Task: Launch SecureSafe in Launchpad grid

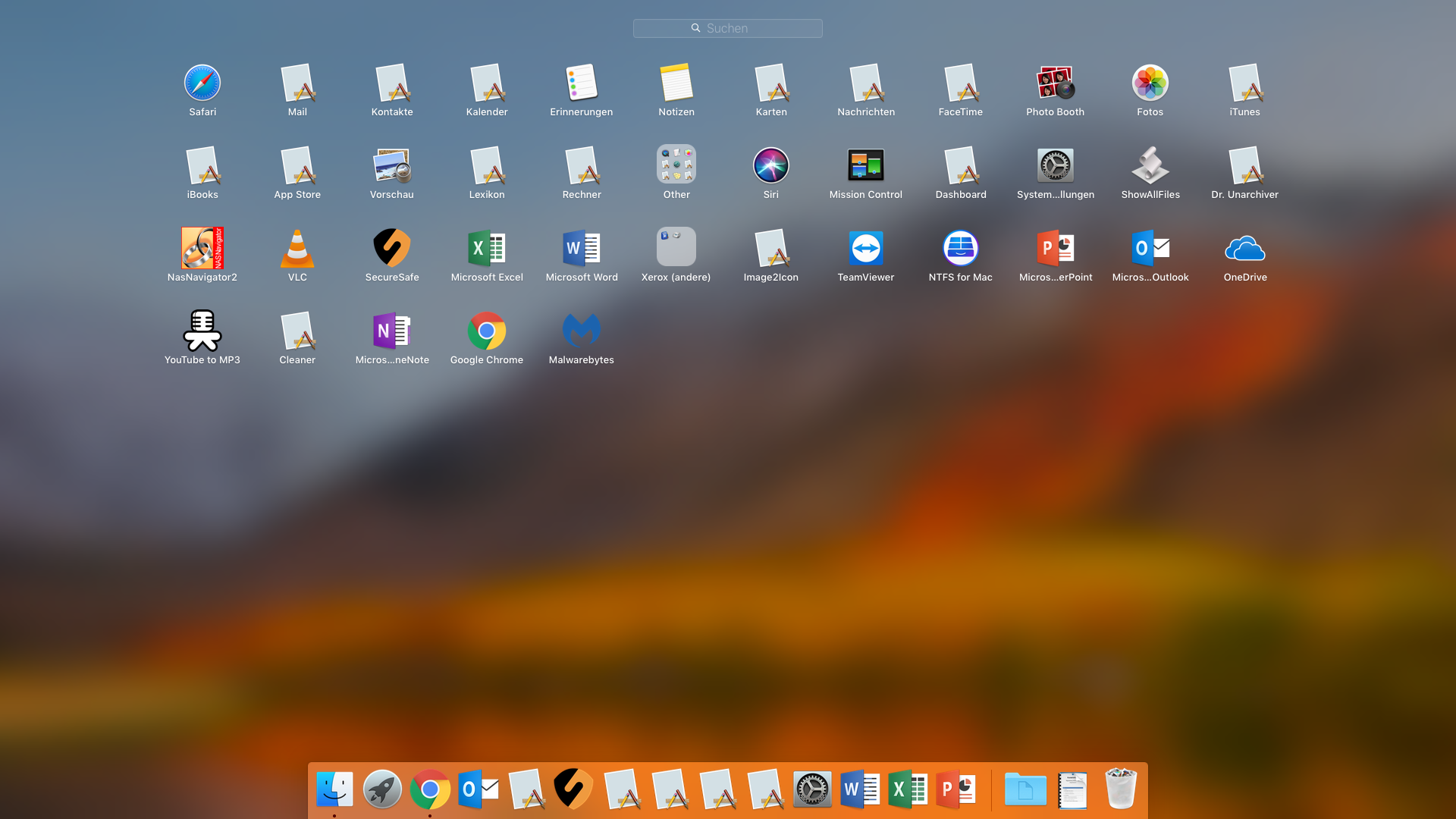Action: point(392,249)
